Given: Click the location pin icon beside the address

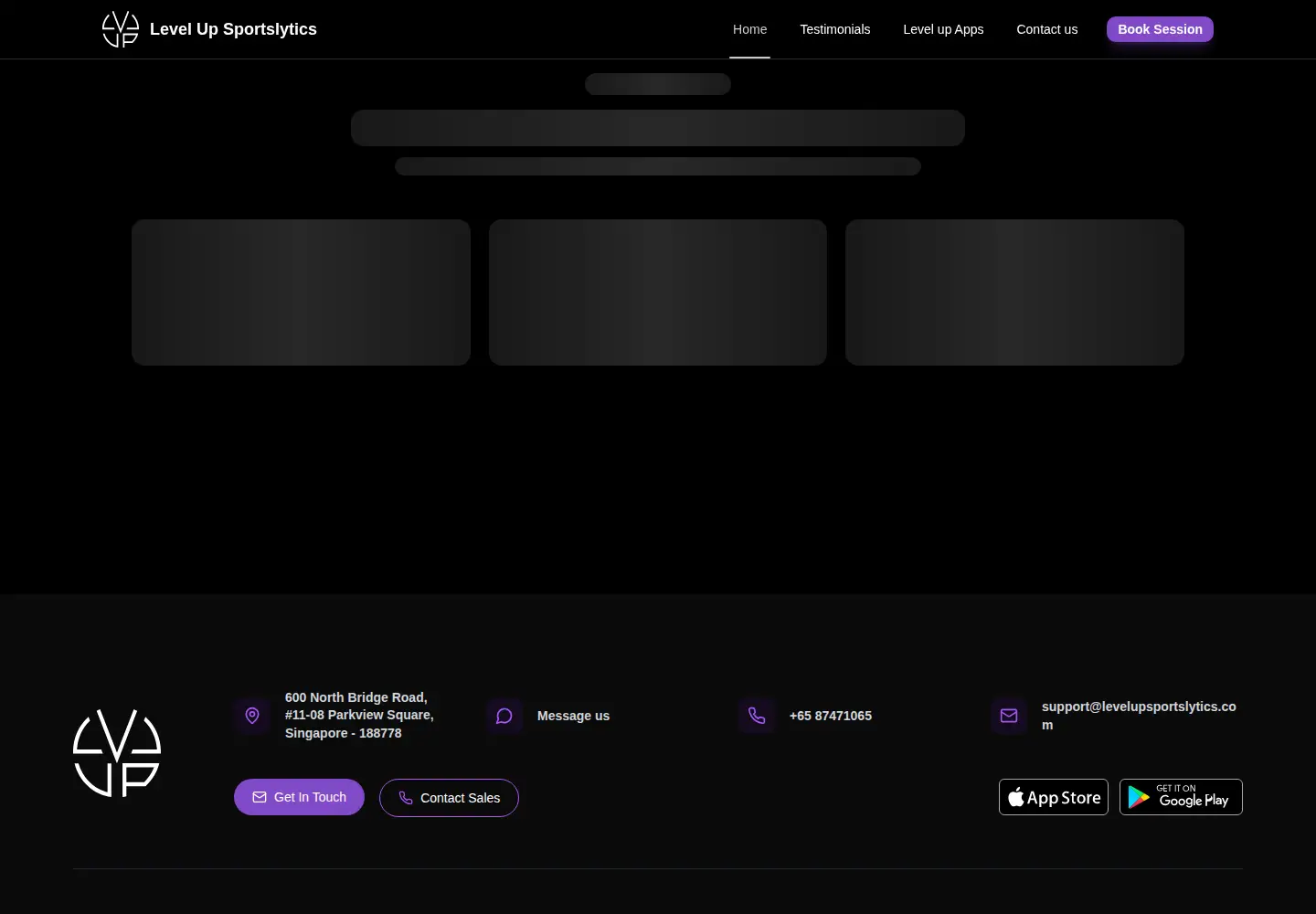Looking at the screenshot, I should click(x=252, y=716).
